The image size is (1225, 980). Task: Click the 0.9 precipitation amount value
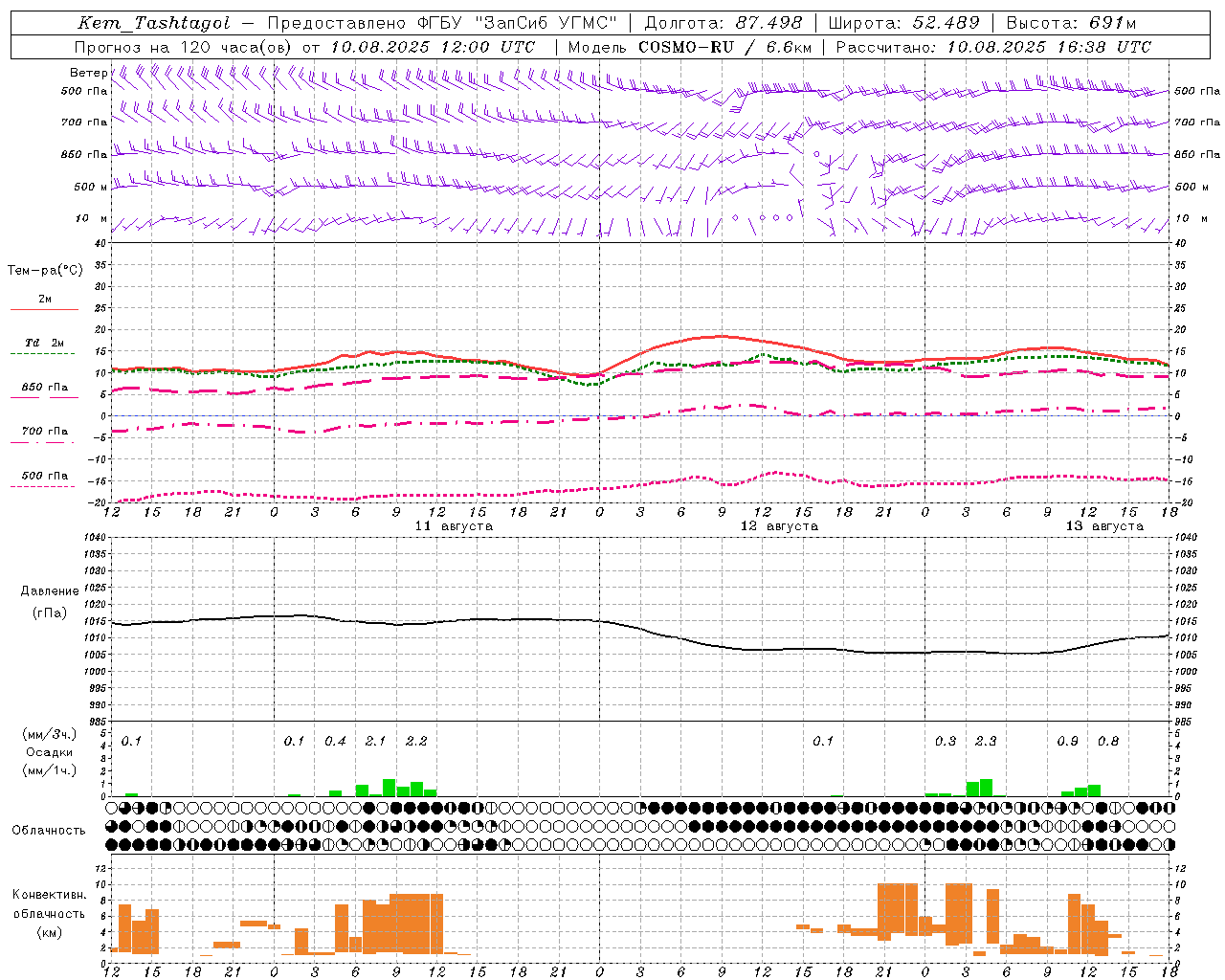click(1067, 742)
